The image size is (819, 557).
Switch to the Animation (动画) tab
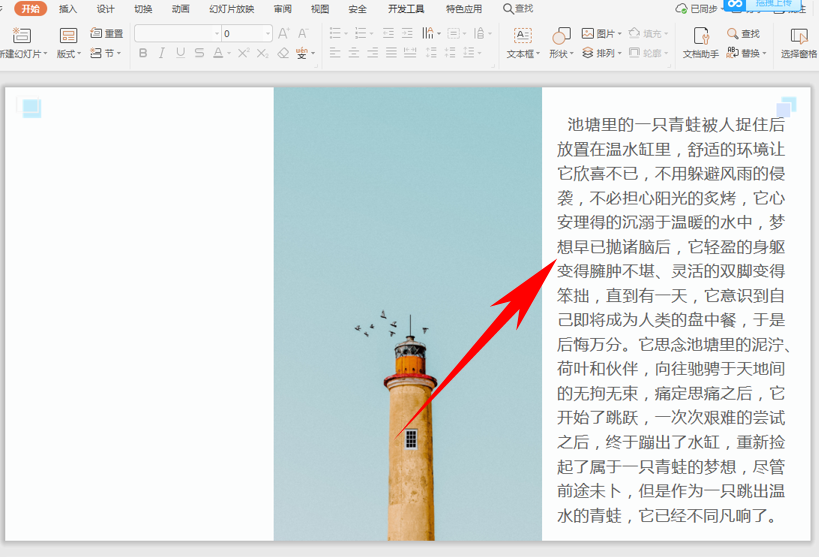tap(181, 9)
